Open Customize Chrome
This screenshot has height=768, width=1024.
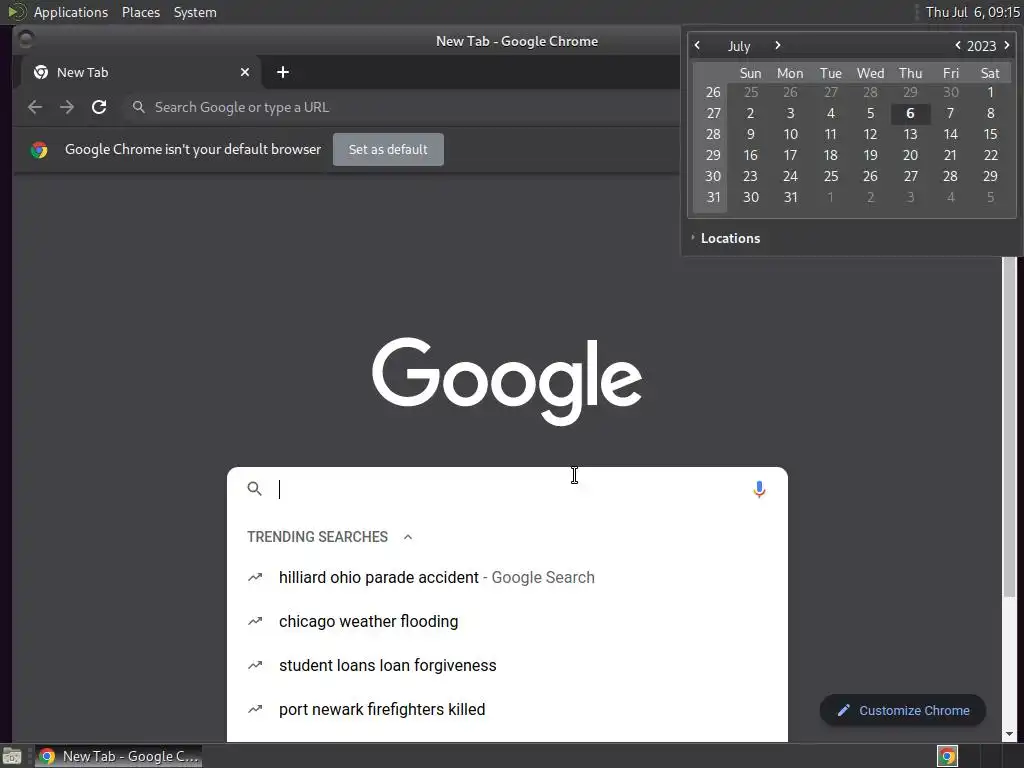click(903, 711)
